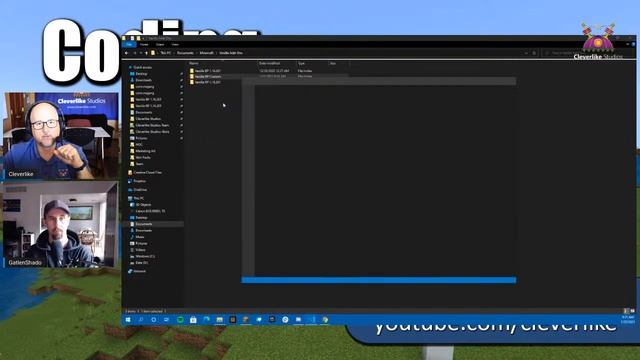The image size is (640, 360).
Task: Click the Back navigation arrow
Action: coord(127,53)
